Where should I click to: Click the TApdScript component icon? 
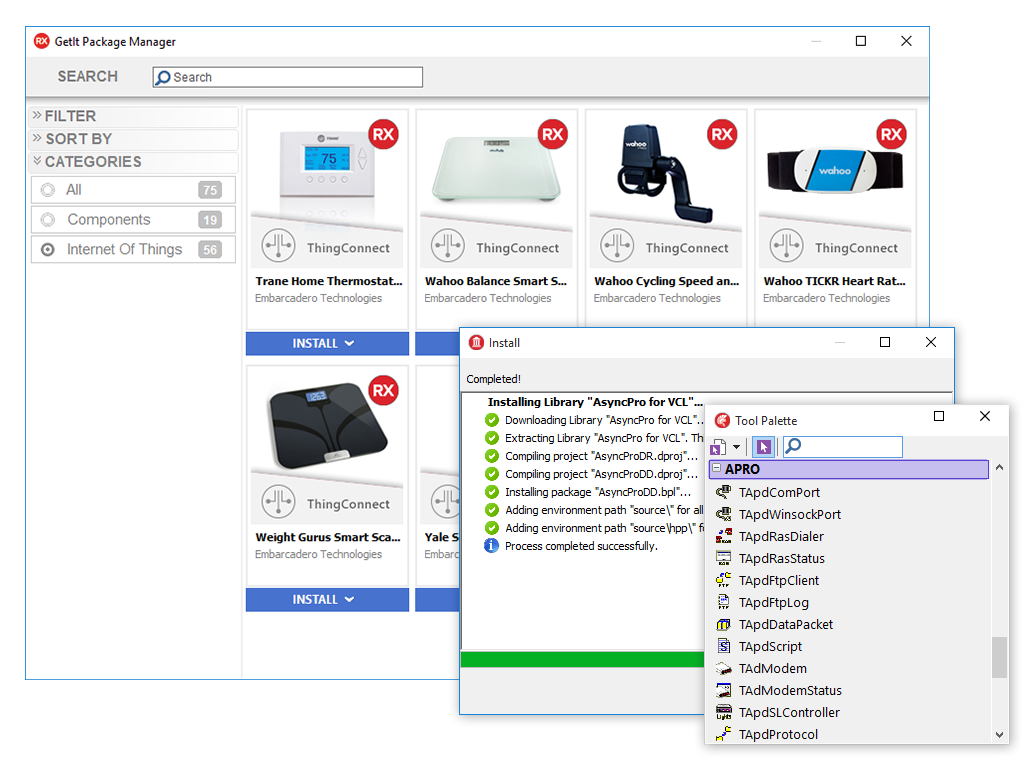point(723,647)
